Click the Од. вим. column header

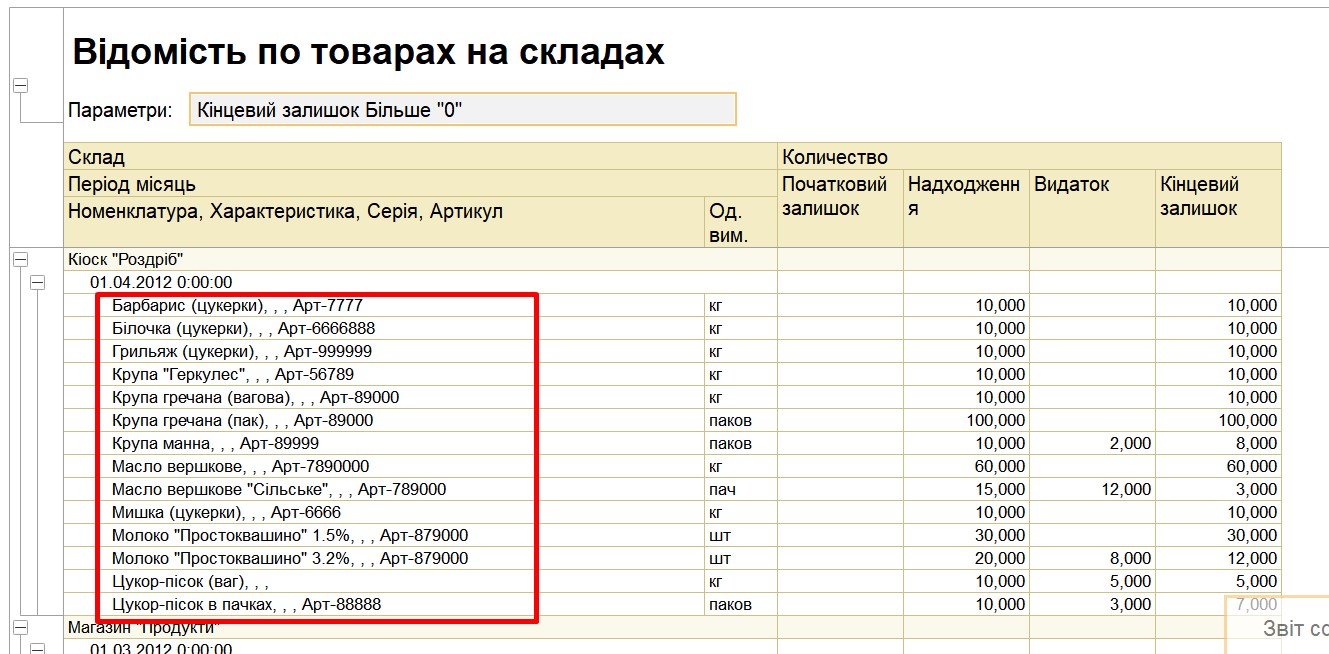pyautogui.click(x=741, y=223)
